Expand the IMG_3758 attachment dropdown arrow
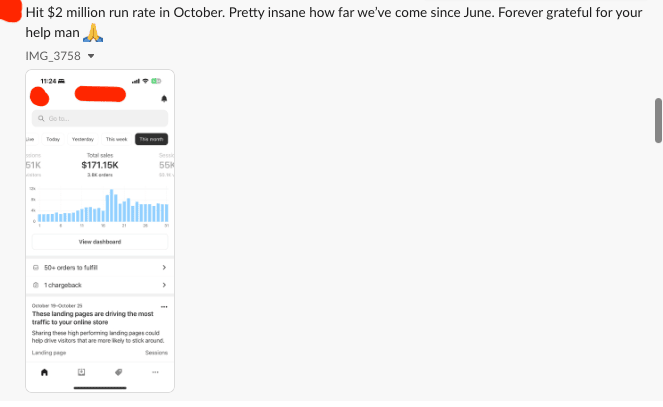The height and width of the screenshot is (407, 663). click(x=91, y=56)
